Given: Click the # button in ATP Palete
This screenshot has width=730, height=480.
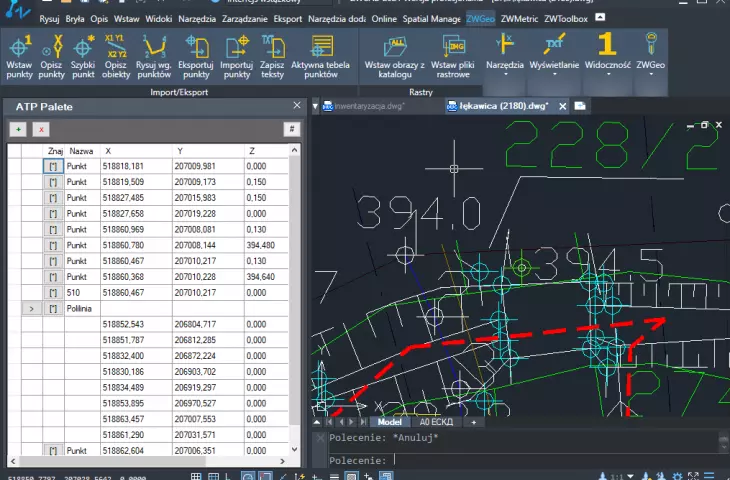Looking at the screenshot, I should 291,129.
